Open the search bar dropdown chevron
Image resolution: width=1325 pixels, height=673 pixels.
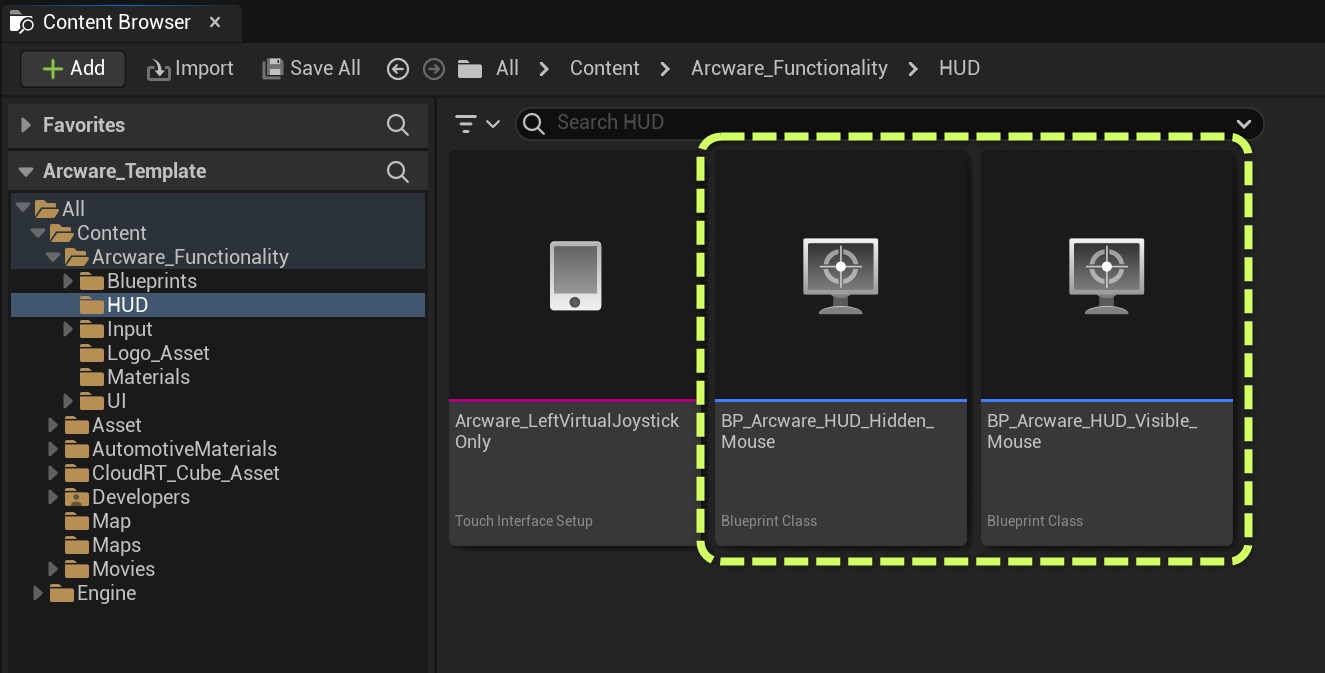pyautogui.click(x=1244, y=124)
